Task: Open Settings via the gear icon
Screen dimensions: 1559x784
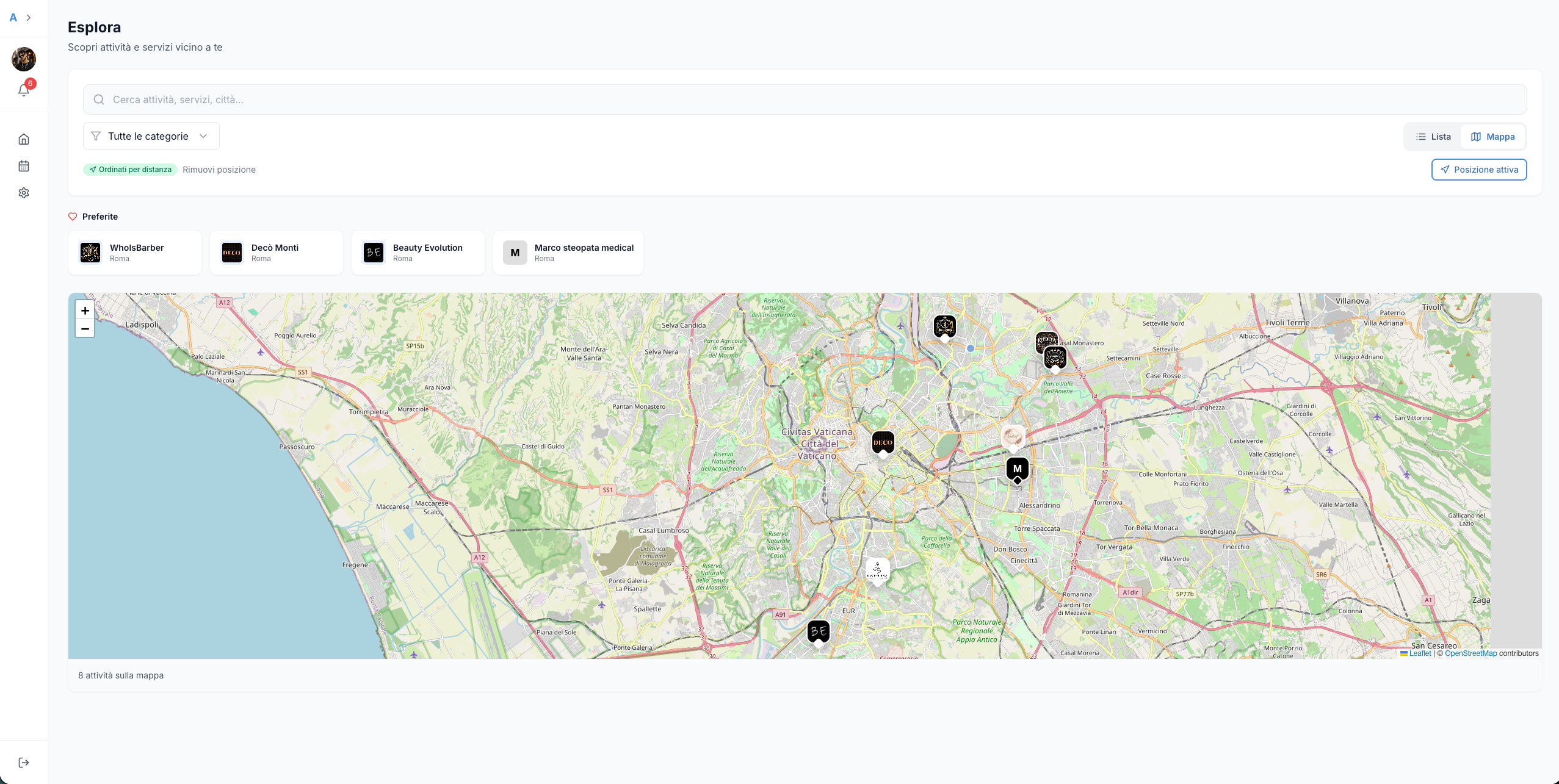Action: tap(24, 192)
